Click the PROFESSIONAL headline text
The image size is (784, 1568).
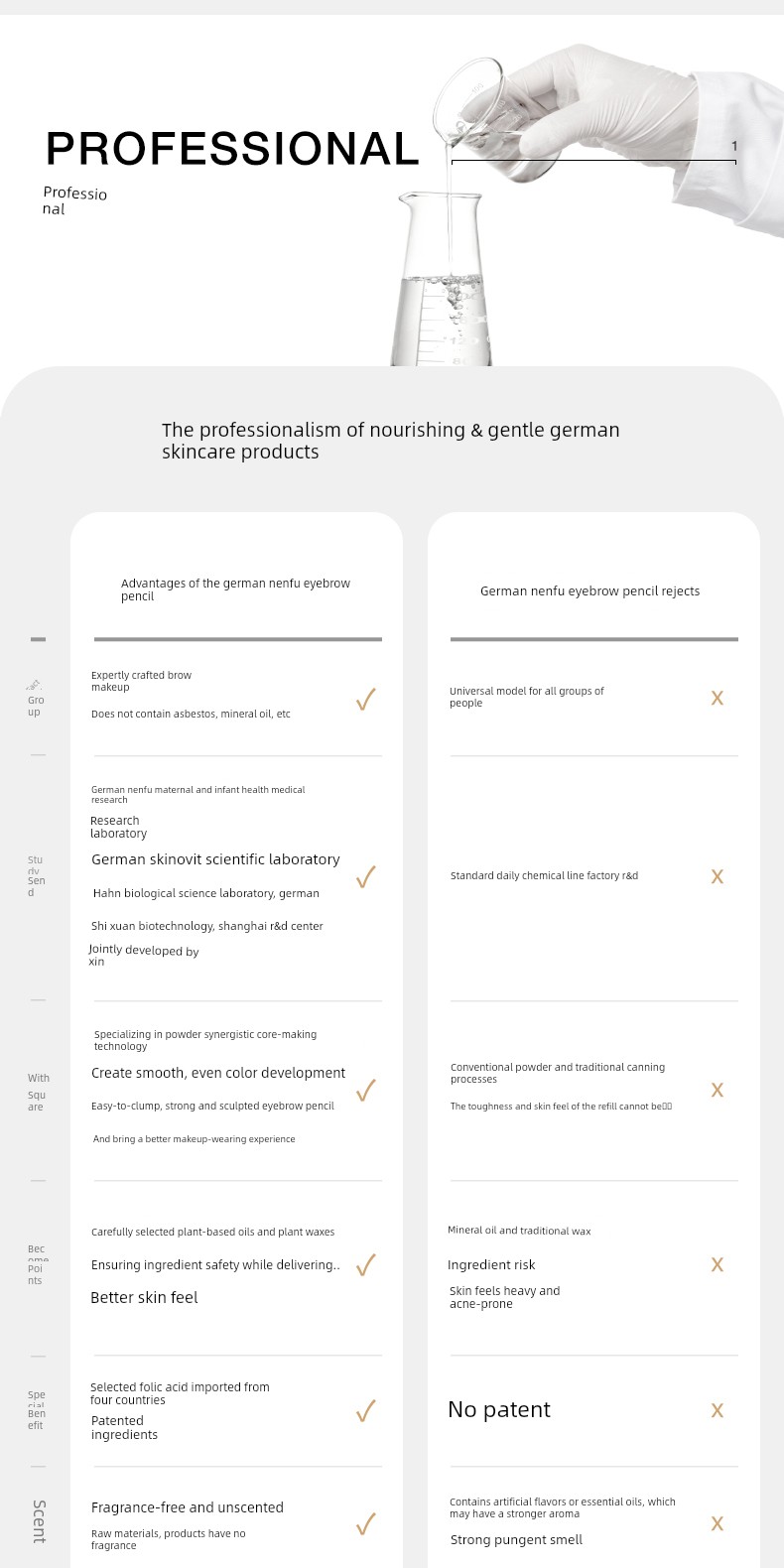click(x=233, y=149)
